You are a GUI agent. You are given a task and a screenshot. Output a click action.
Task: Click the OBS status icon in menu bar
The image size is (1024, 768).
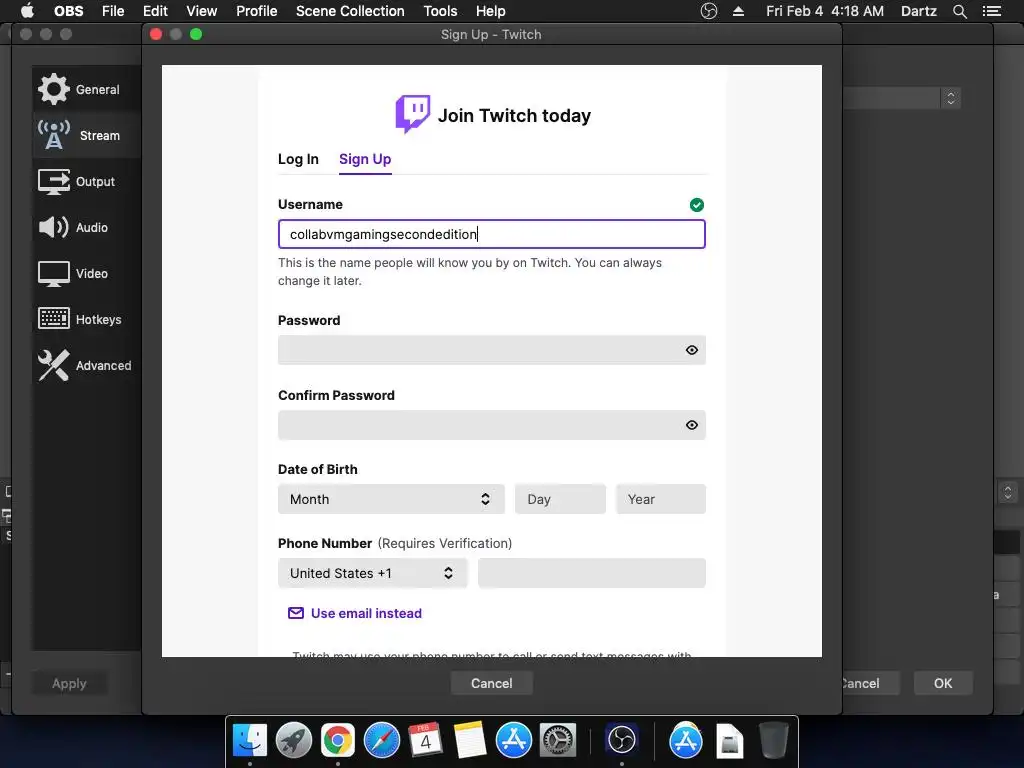point(709,11)
